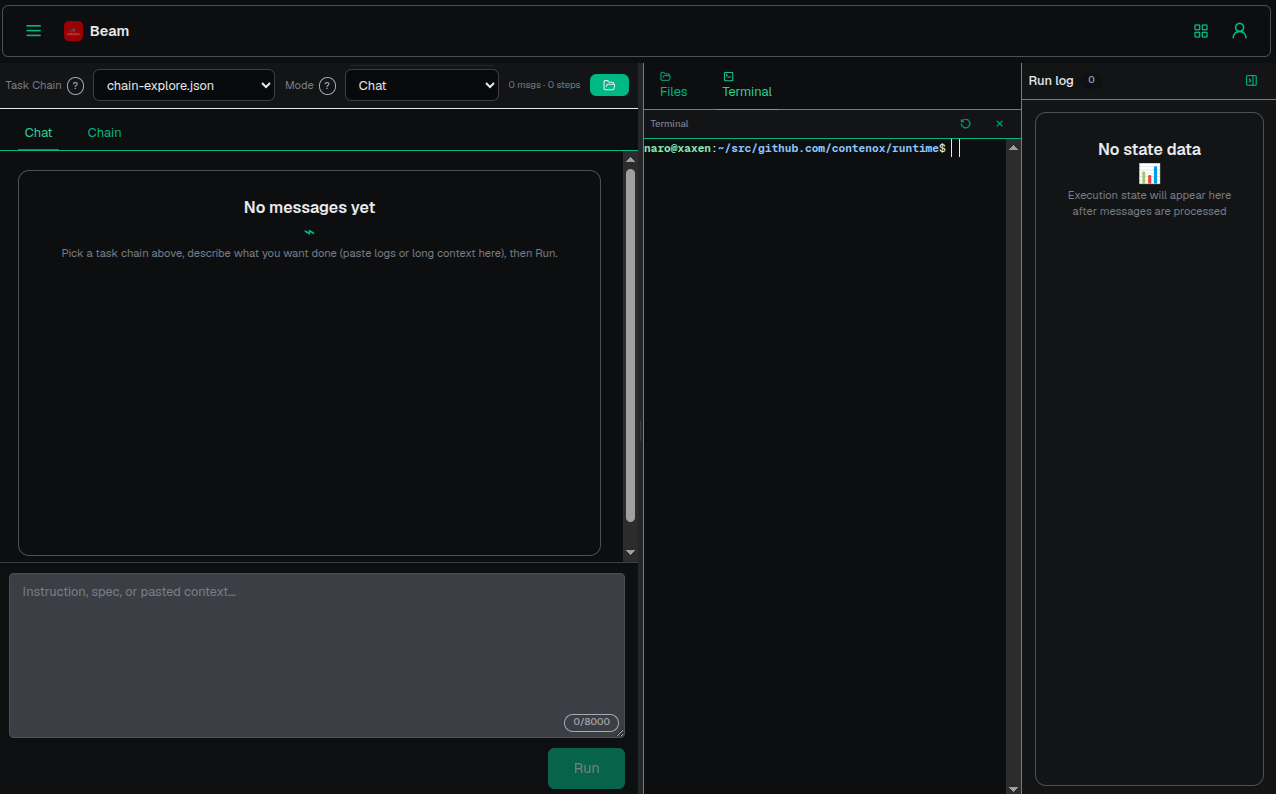Open the navigation hamburger menu

pyautogui.click(x=33, y=30)
